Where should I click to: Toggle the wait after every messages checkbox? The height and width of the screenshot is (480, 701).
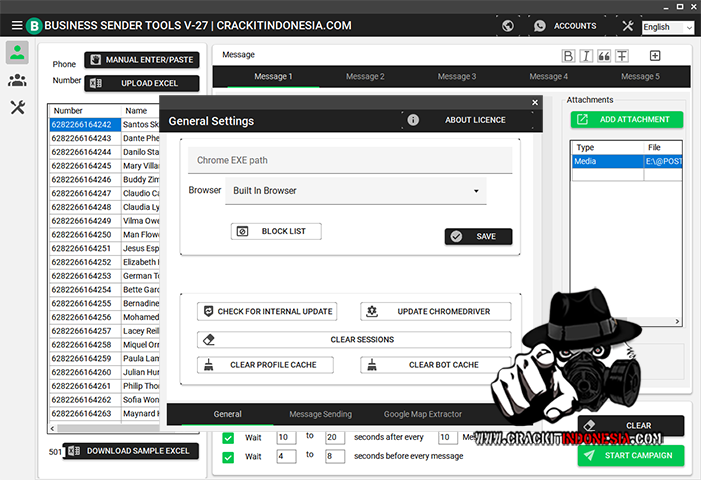[228, 438]
